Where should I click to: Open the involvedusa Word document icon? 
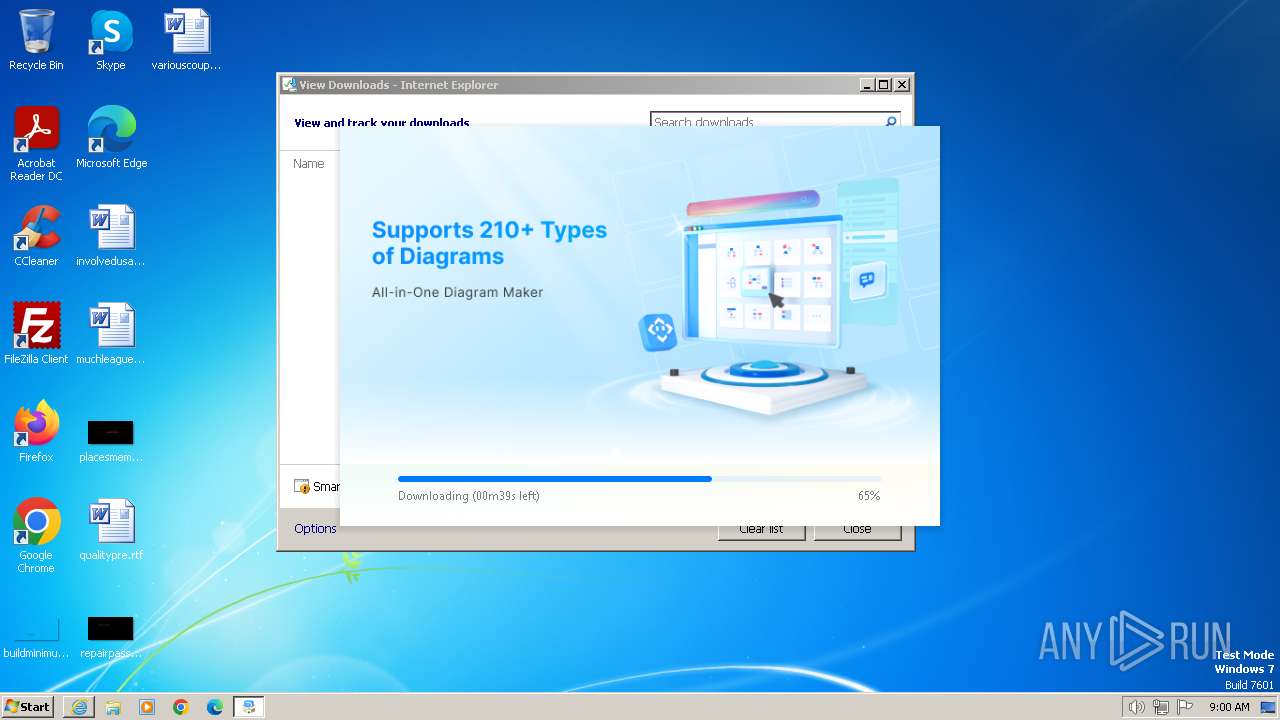[111, 236]
